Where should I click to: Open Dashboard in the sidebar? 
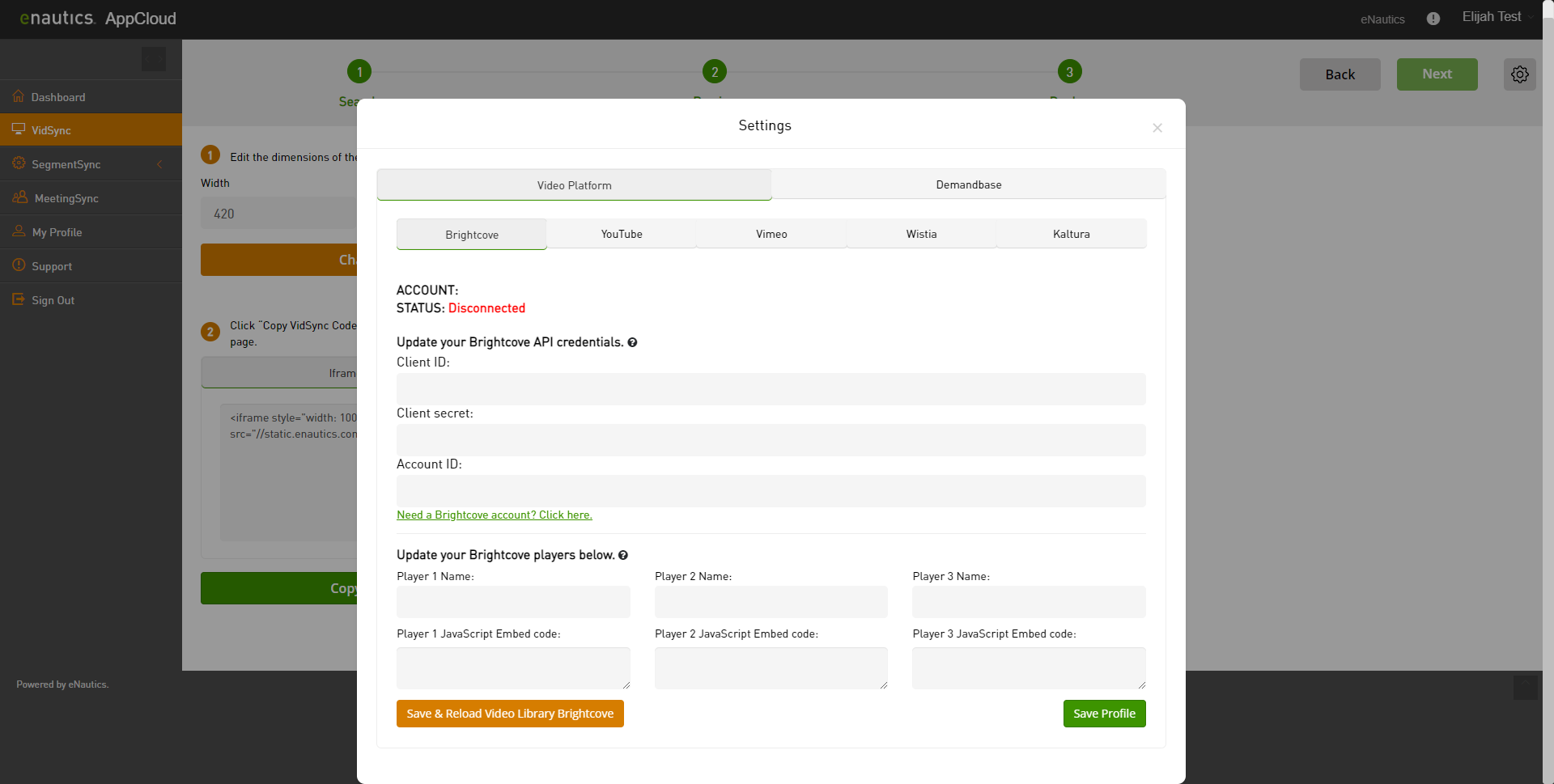91,96
